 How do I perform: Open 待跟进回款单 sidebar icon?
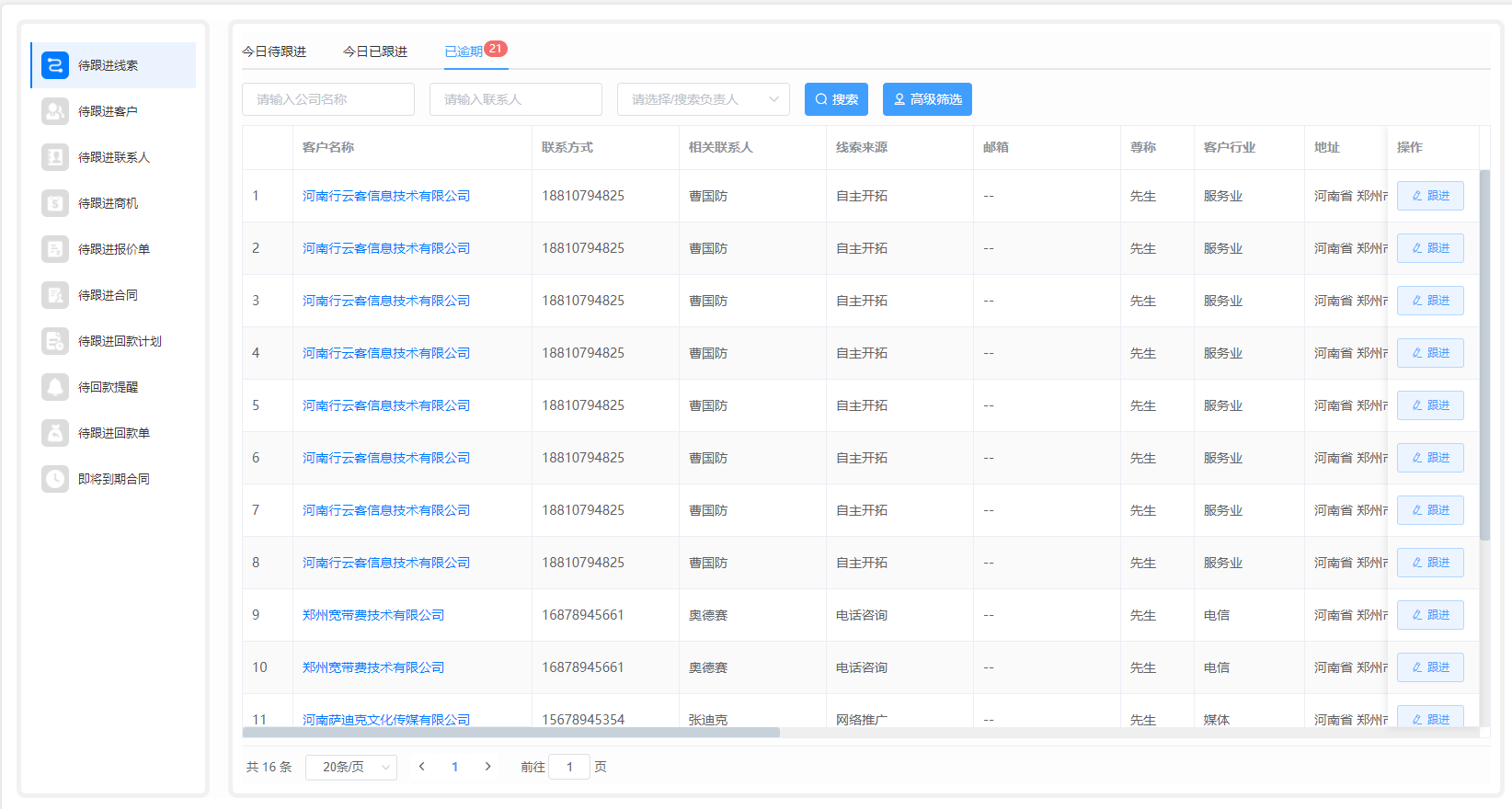click(55, 433)
